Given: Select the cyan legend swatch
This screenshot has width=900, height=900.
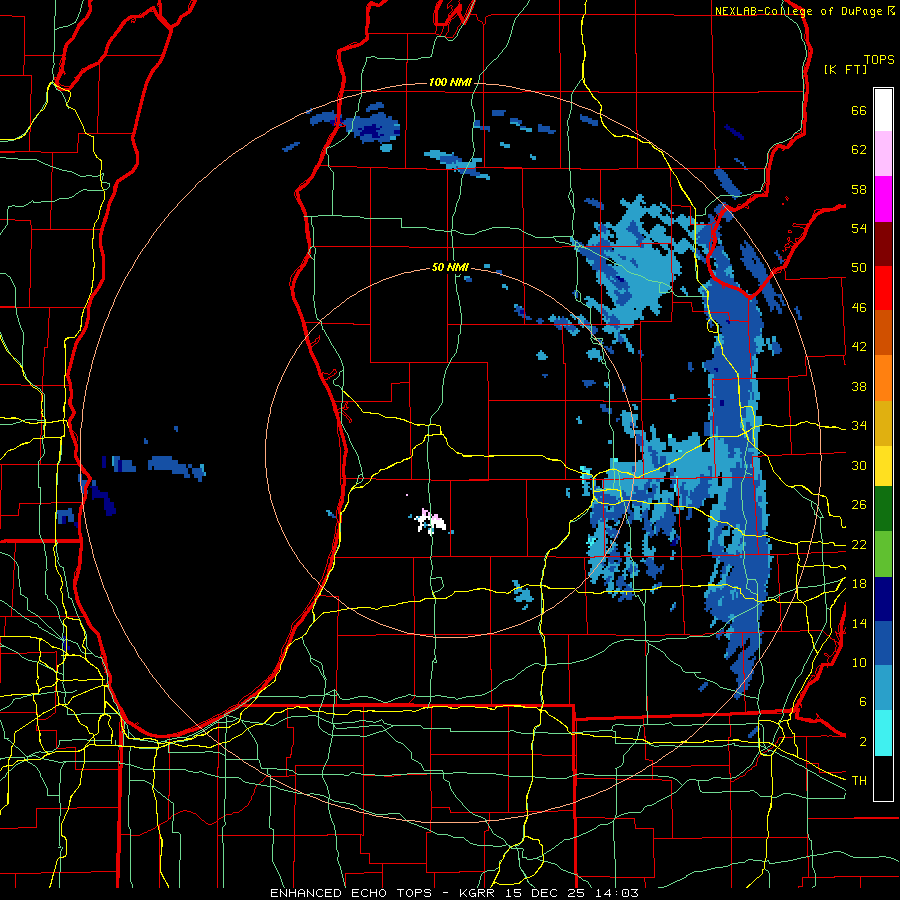Looking at the screenshot, I should coord(883,733).
